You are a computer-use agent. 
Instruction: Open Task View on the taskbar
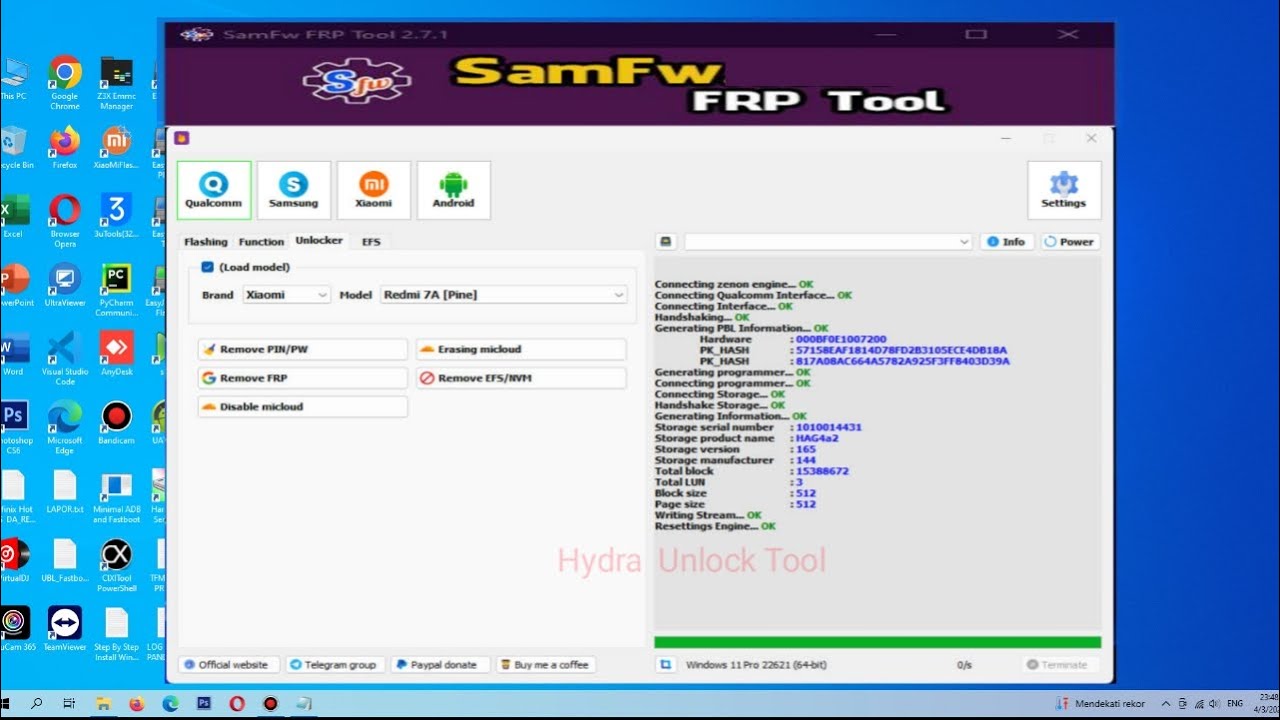(x=69, y=704)
